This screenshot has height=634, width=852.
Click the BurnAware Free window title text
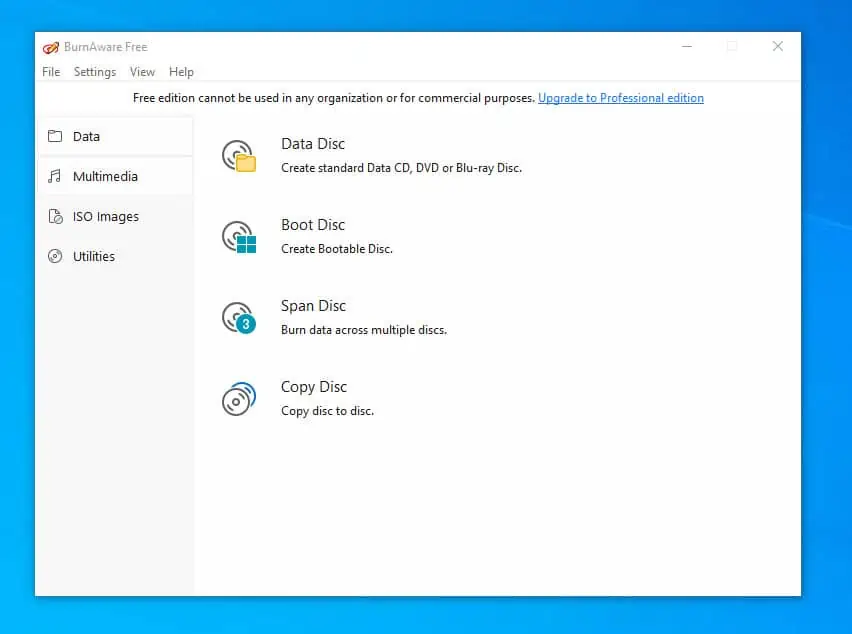[x=106, y=47]
